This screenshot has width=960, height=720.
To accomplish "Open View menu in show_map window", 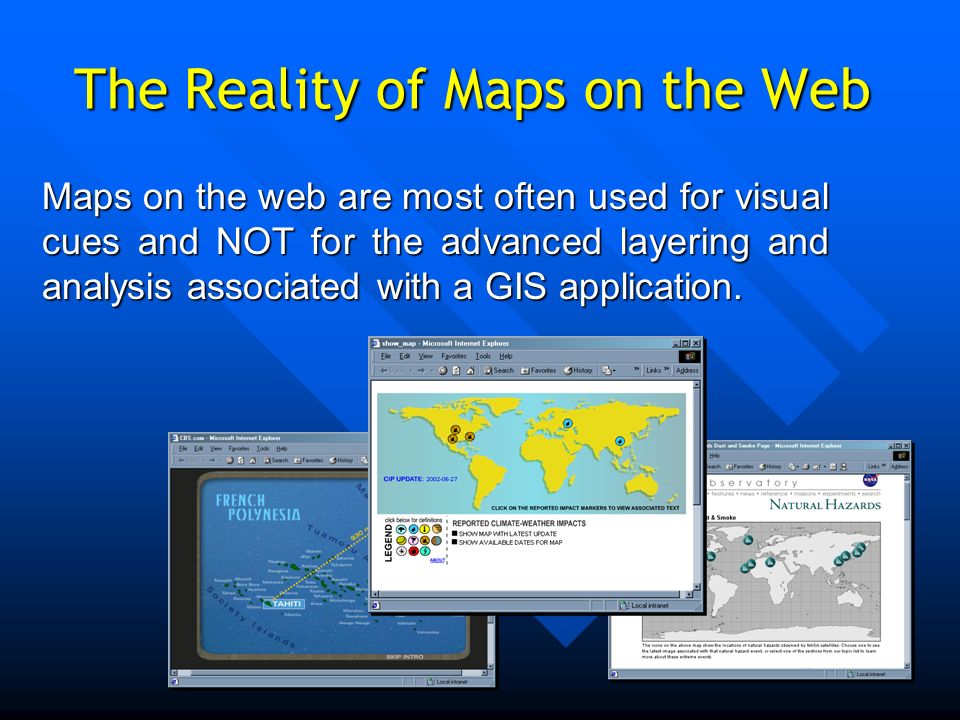I will click(x=426, y=356).
